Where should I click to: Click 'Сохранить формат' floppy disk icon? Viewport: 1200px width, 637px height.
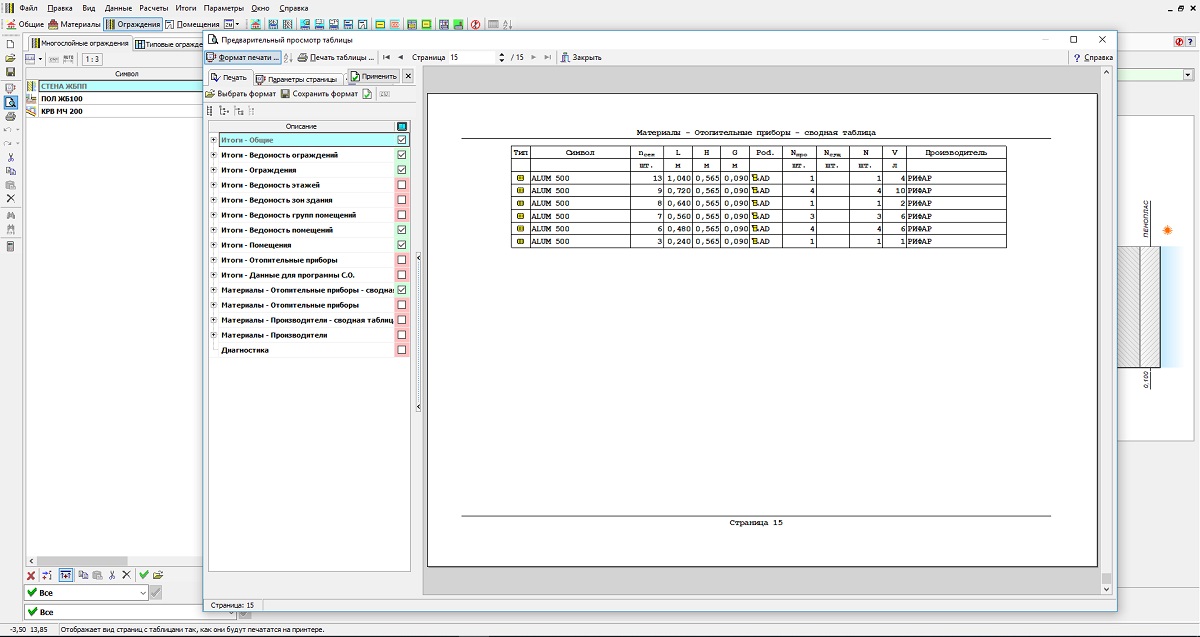pos(285,94)
